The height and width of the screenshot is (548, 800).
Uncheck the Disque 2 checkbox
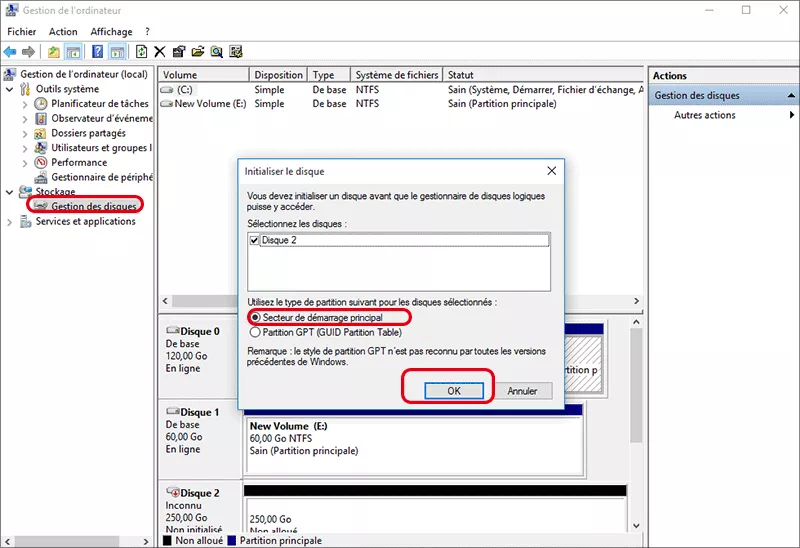[254, 241]
